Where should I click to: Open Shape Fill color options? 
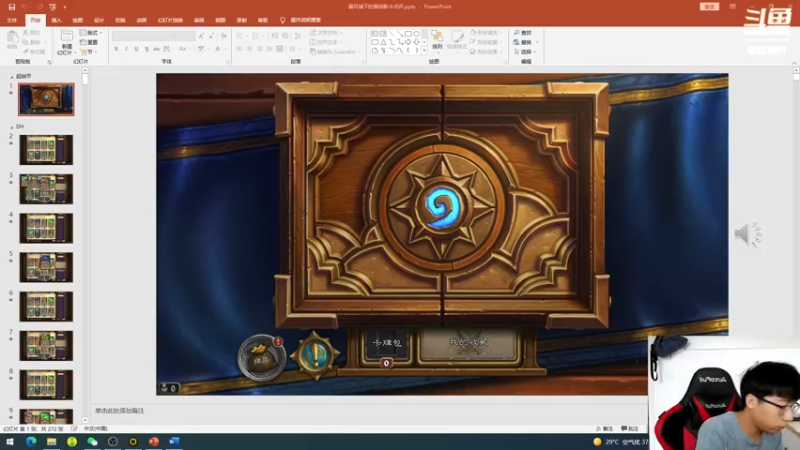click(486, 33)
